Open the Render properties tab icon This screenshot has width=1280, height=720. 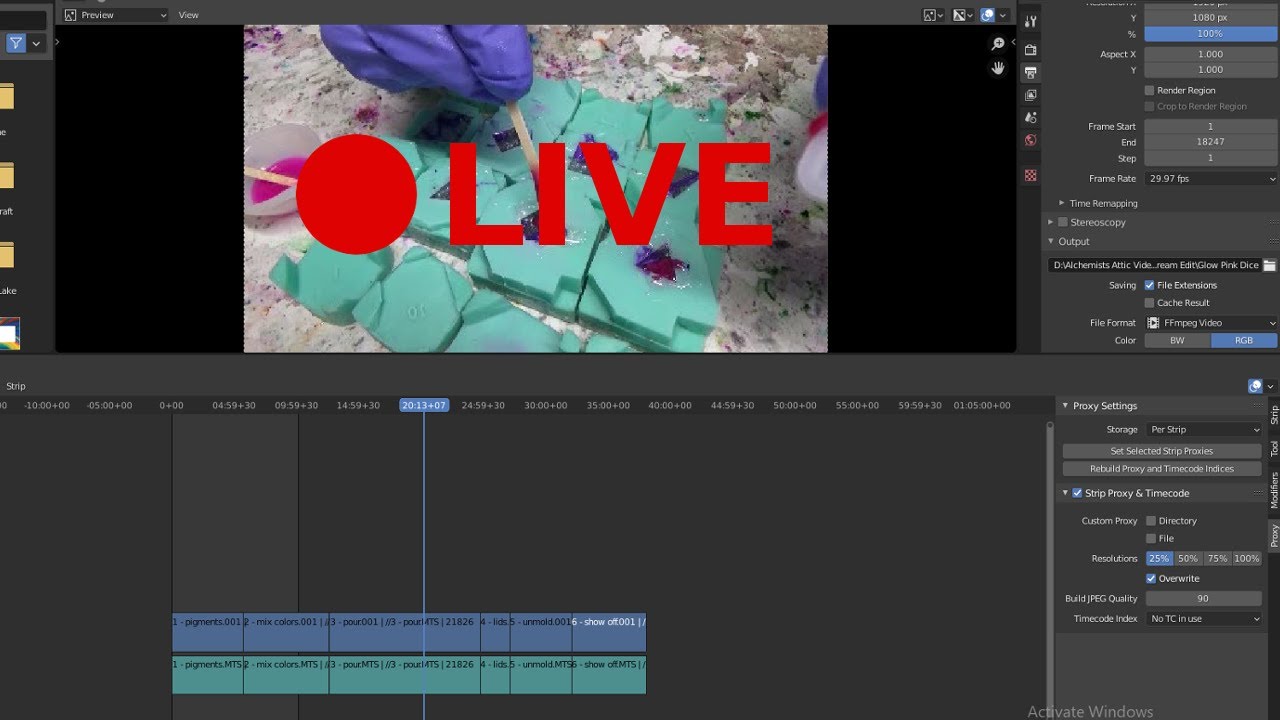1031,49
